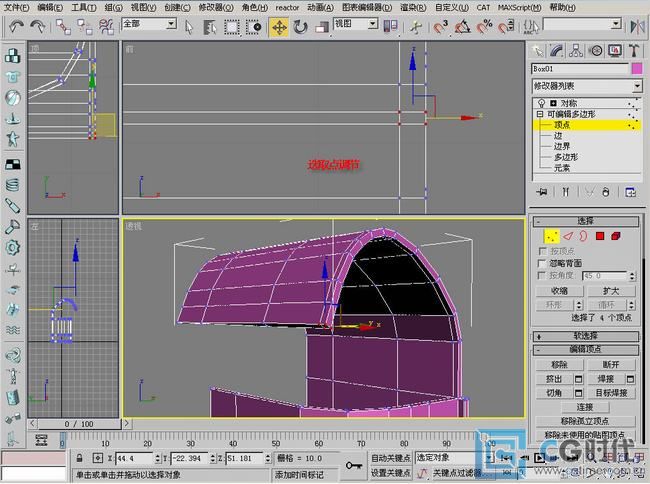The image size is (650, 484).
Task: Open the 全部 selection filter dropdown
Action: point(149,24)
